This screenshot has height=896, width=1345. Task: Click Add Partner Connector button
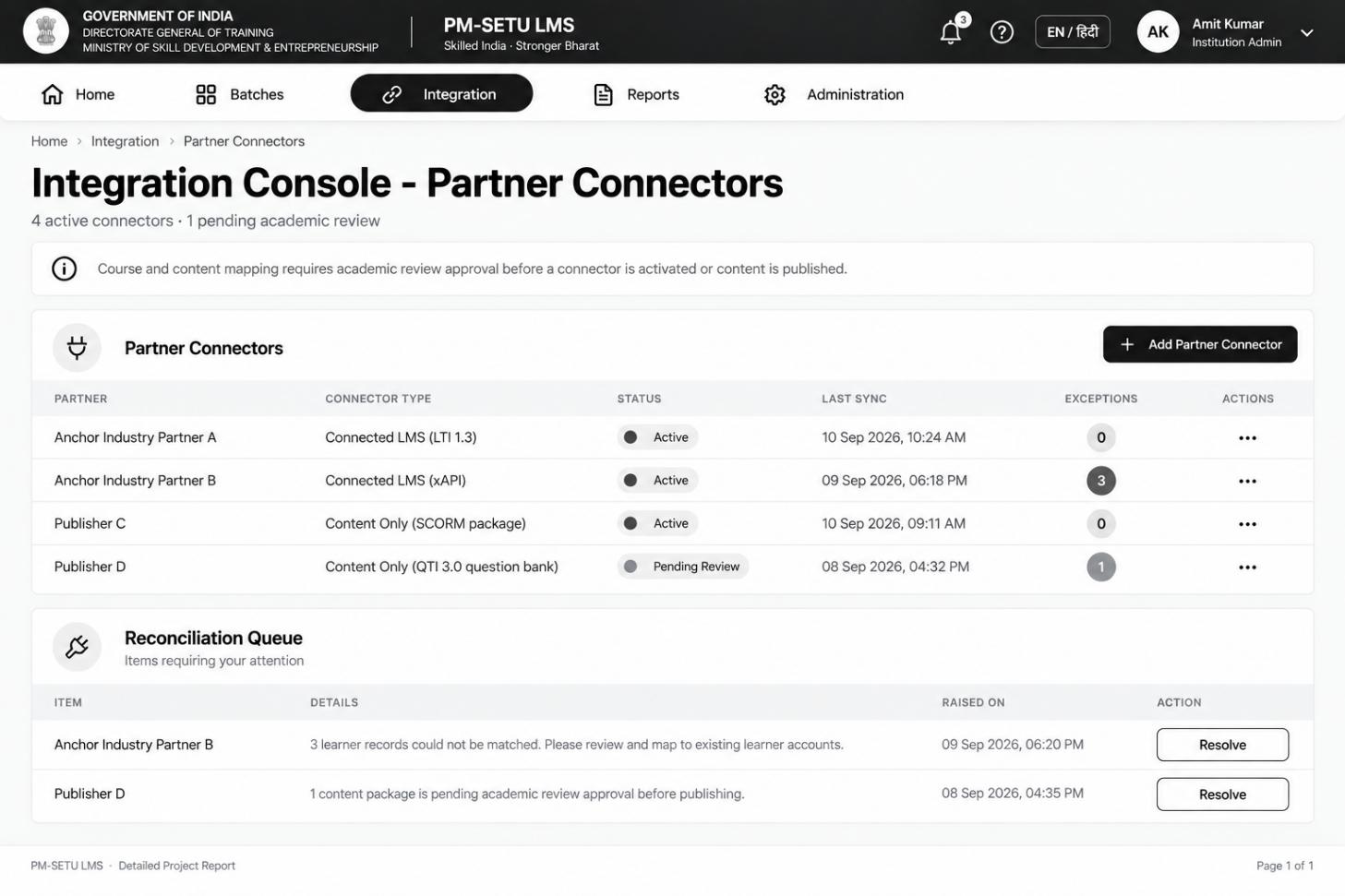point(1200,344)
